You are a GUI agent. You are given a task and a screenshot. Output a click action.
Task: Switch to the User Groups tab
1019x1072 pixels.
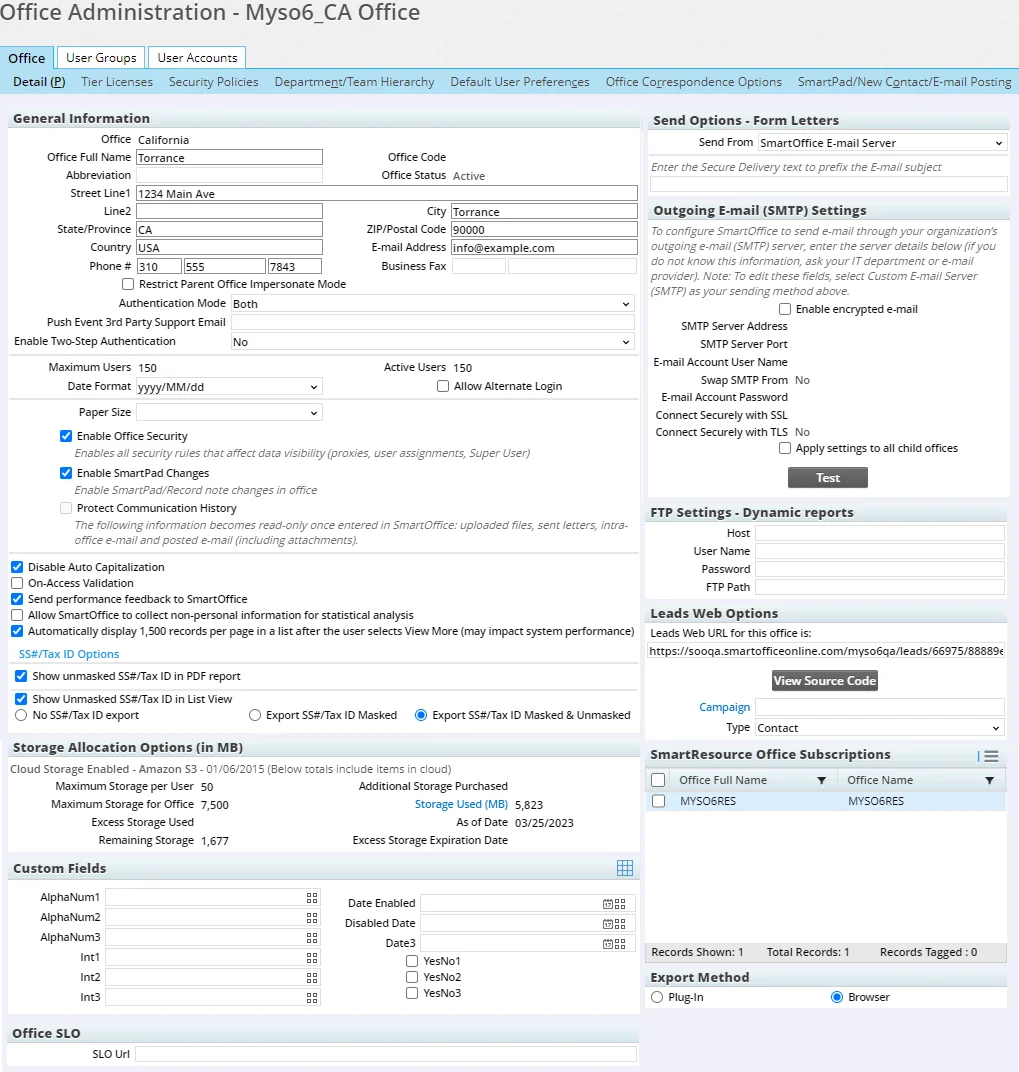101,58
